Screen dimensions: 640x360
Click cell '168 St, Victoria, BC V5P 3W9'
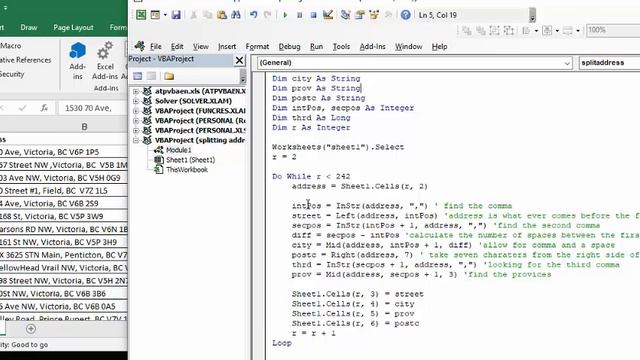click(64, 216)
